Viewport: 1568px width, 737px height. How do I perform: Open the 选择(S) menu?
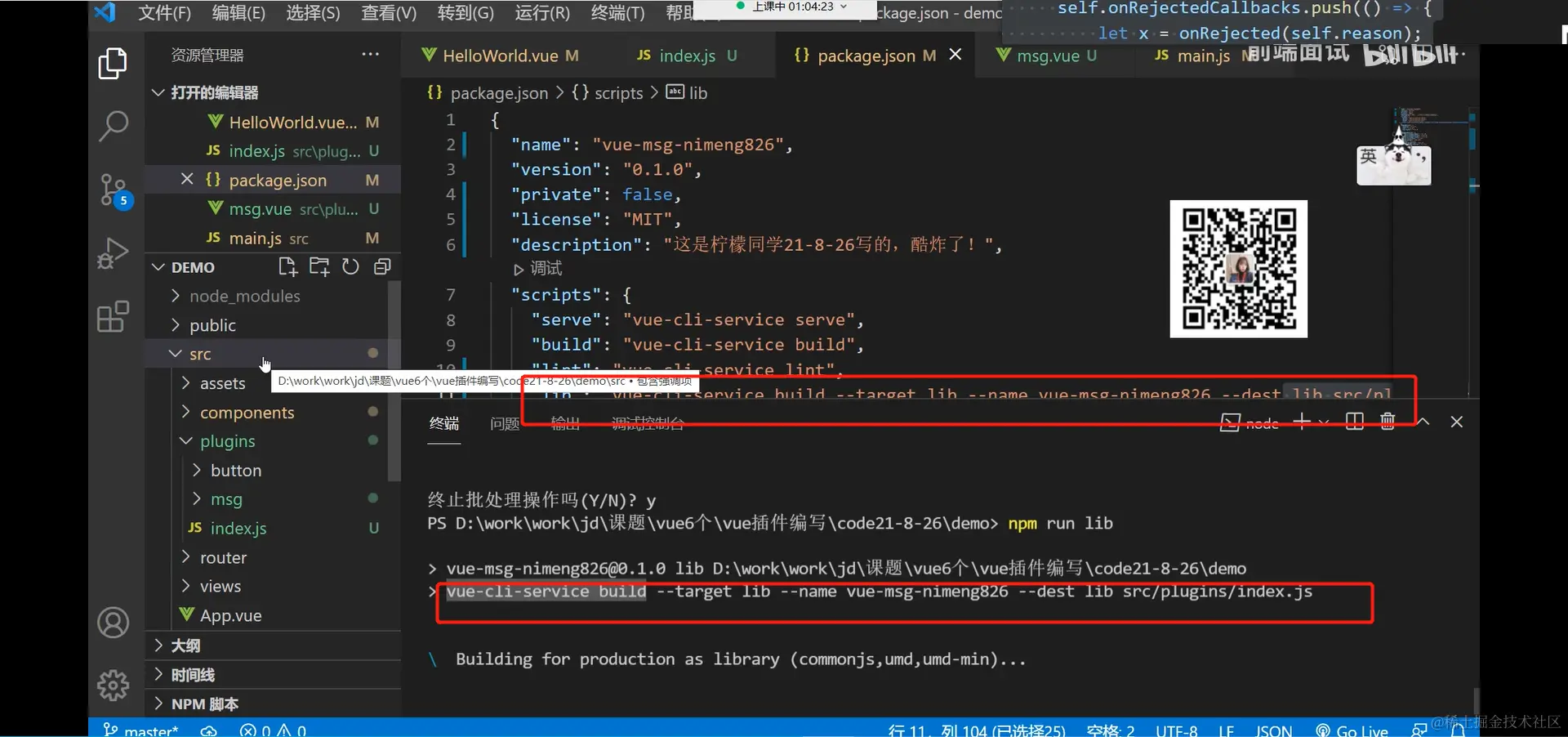[x=313, y=12]
